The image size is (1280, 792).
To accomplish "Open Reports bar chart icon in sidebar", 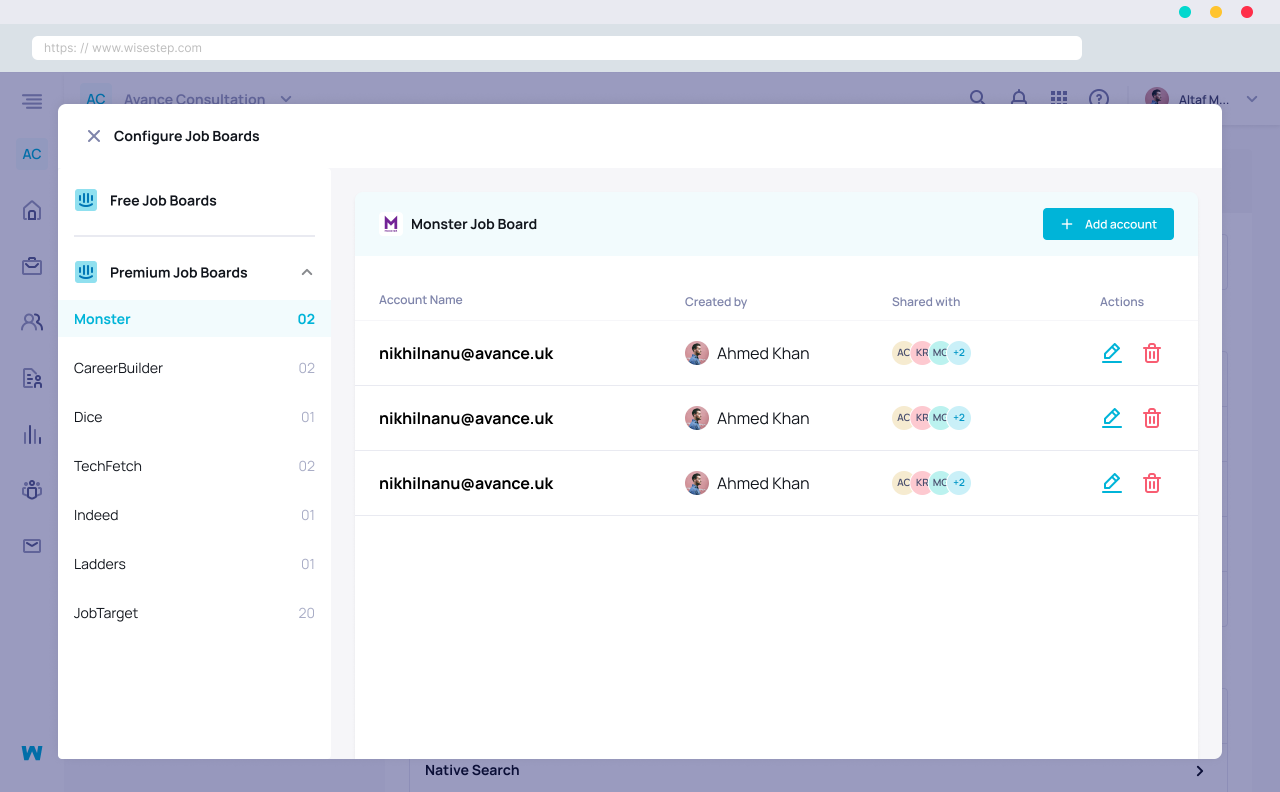I will click(x=32, y=434).
